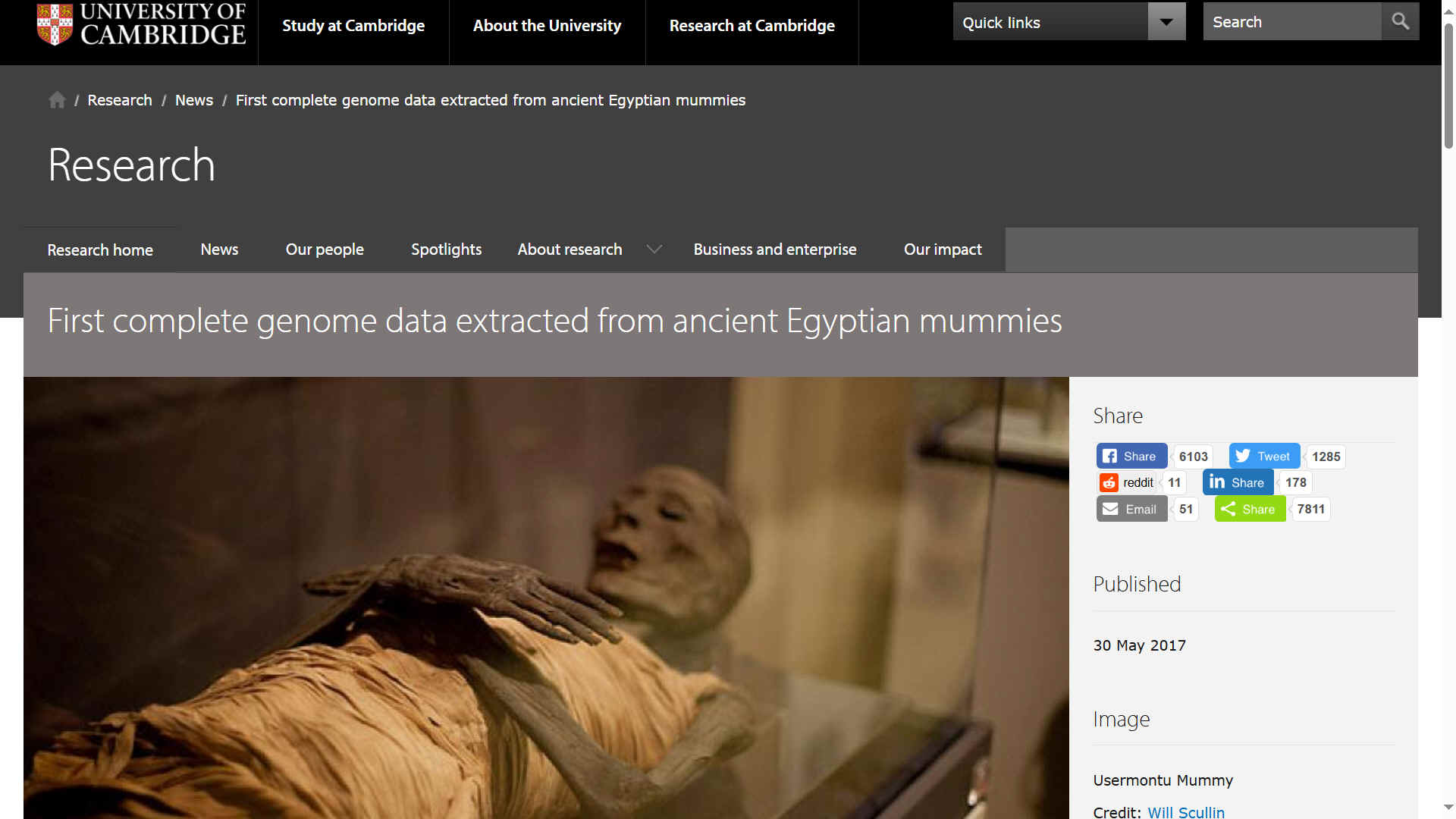
Task: Open Will Scullin credit link
Action: 1186,812
